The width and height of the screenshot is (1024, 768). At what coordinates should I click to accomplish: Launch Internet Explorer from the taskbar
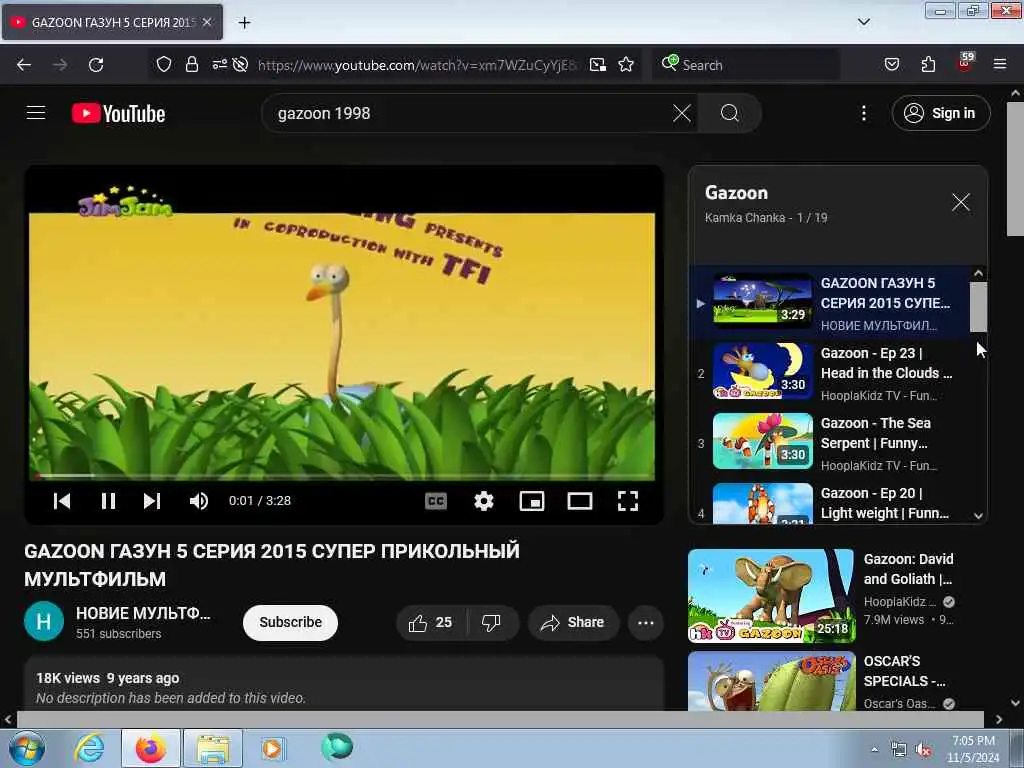[89, 748]
